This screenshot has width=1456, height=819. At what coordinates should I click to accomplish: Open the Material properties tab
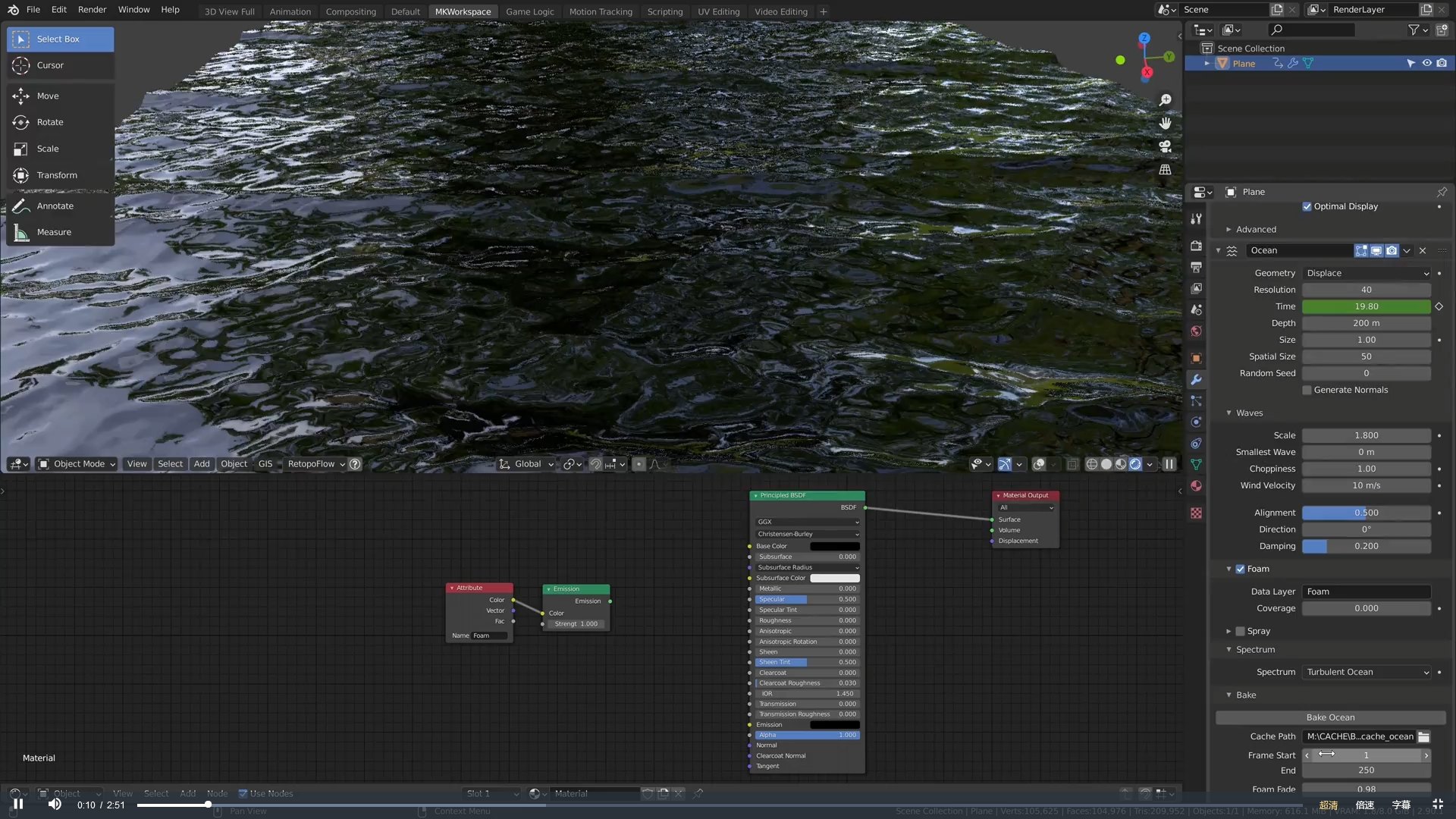point(1196,485)
